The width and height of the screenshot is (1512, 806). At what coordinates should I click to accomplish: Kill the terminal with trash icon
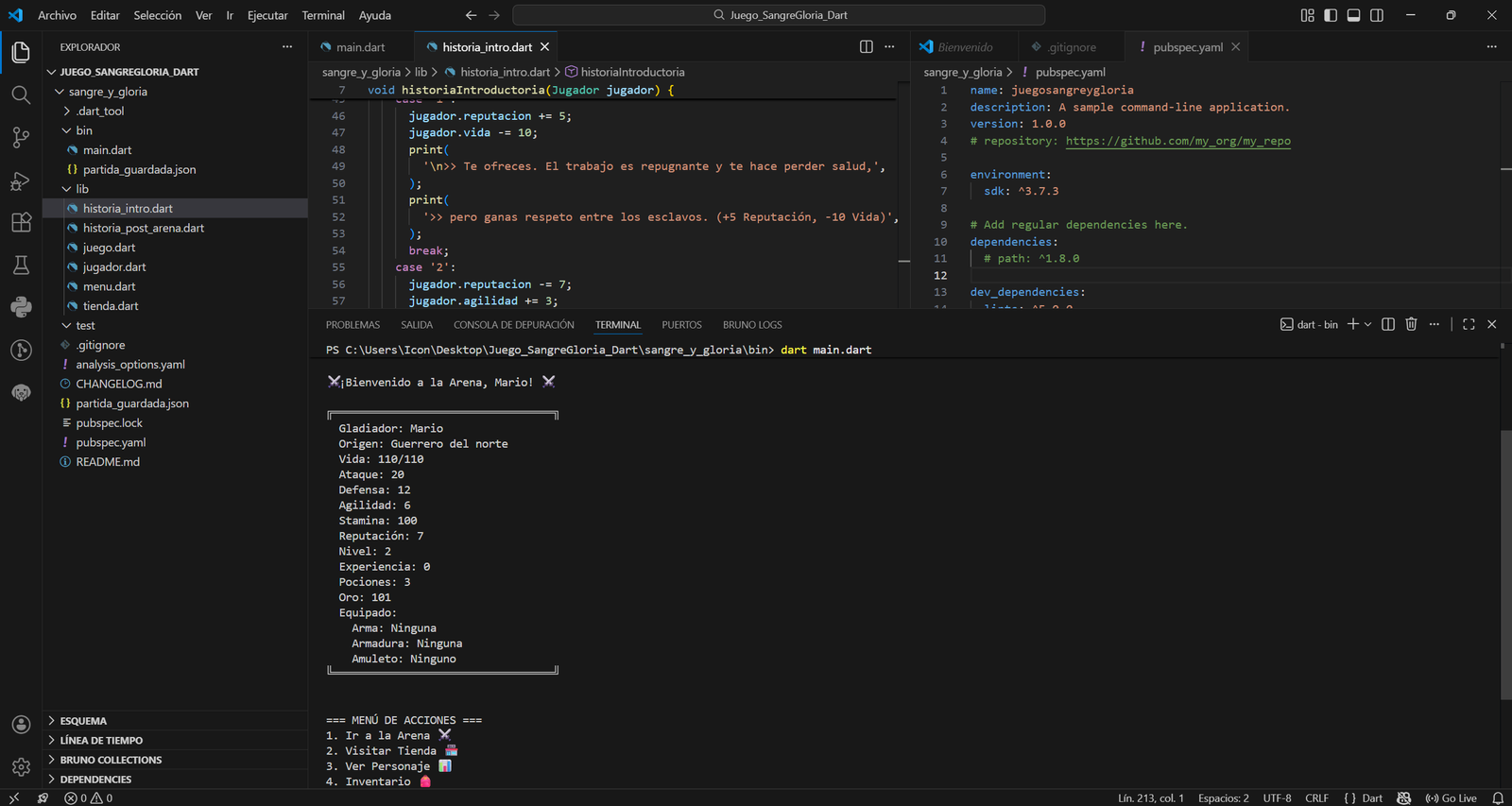[1411, 324]
